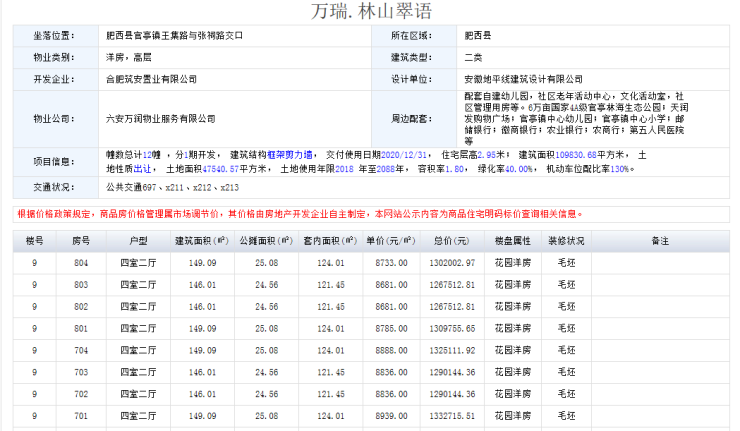
Task: Select room number 803 cell
Action: tap(81, 285)
